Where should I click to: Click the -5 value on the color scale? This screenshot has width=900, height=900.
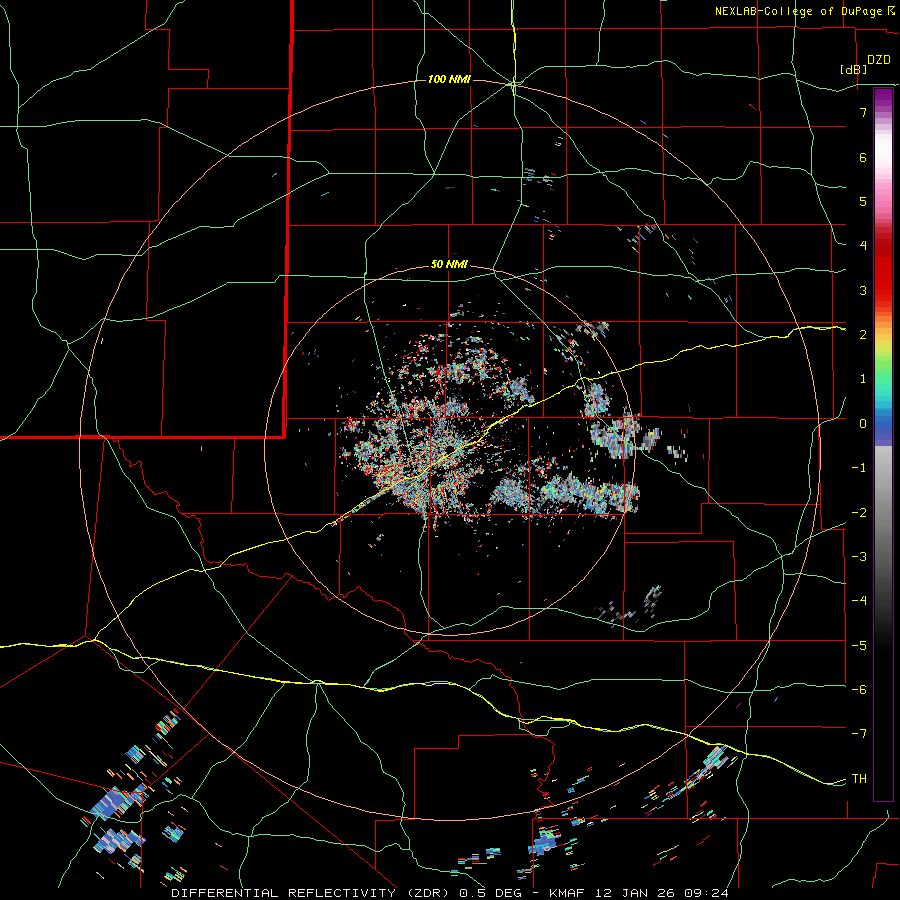tap(859, 645)
